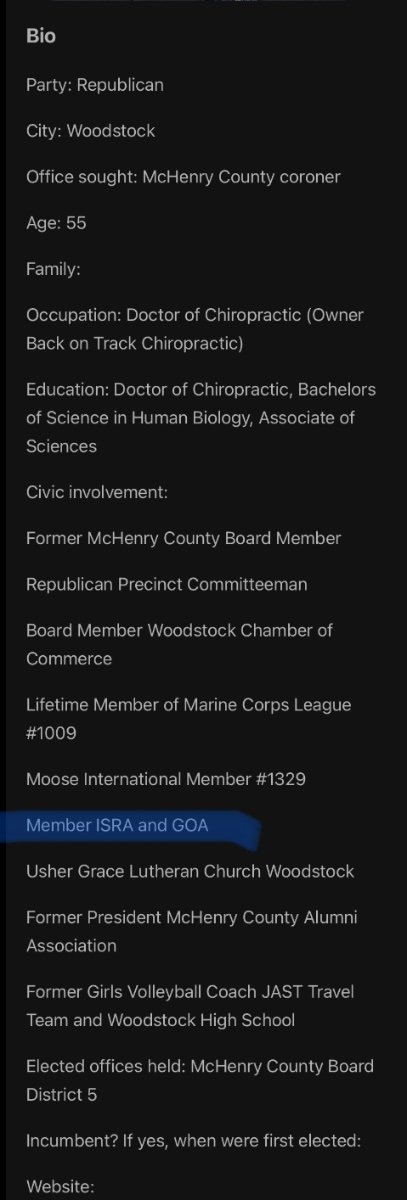This screenshot has height=1200, width=407.
Task: Click the Education paragraph text
Action: tap(201, 418)
